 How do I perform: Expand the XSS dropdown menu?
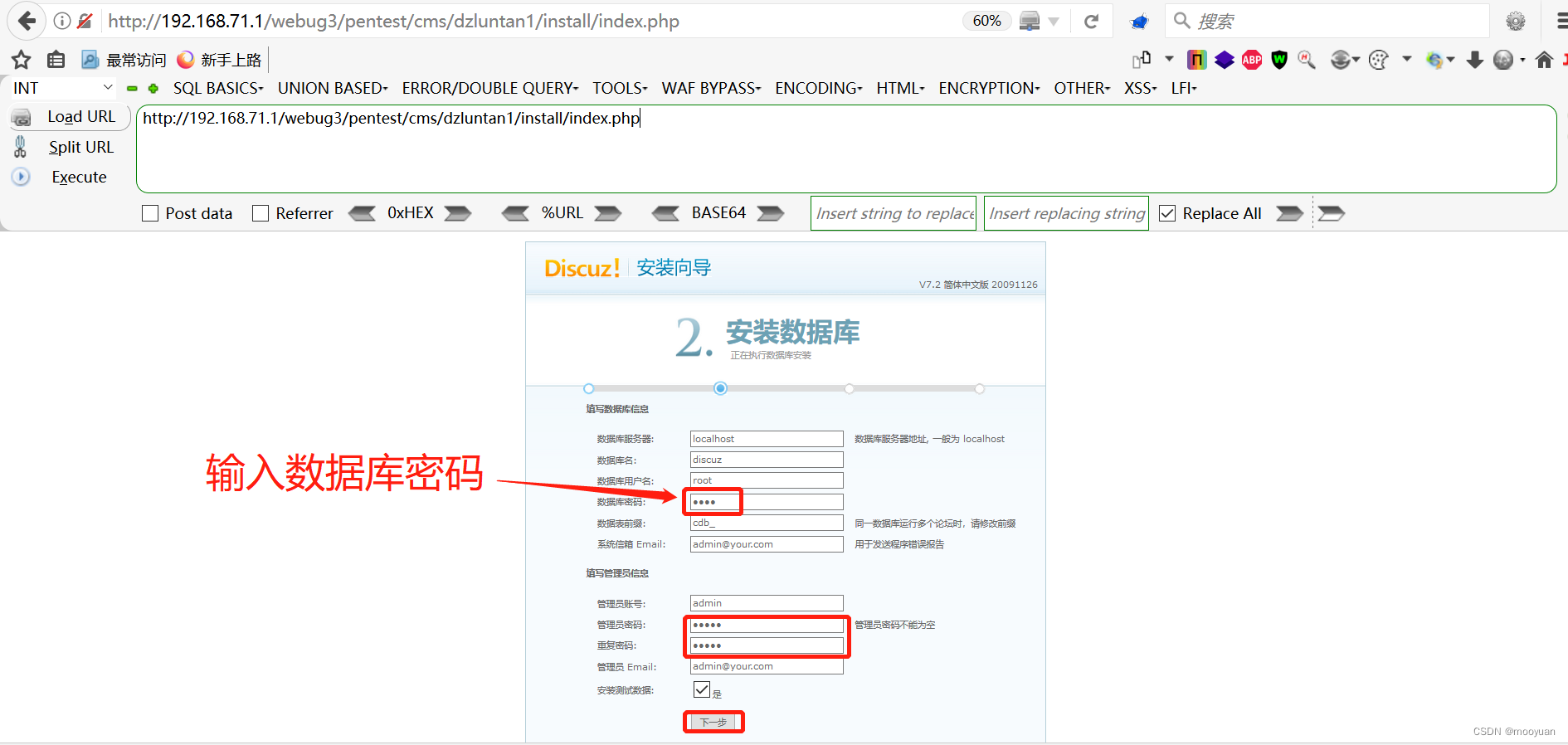tap(1141, 88)
